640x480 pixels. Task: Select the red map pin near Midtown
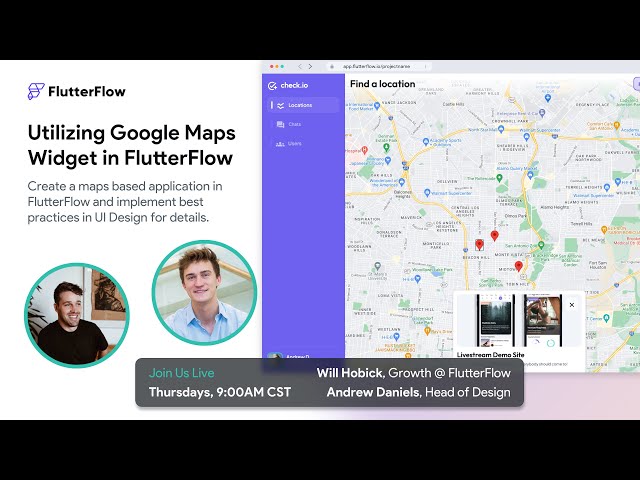[518, 267]
